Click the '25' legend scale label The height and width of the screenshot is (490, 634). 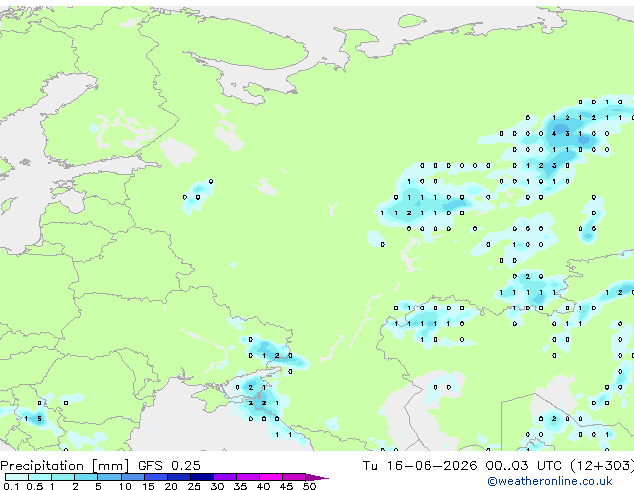tap(194, 486)
